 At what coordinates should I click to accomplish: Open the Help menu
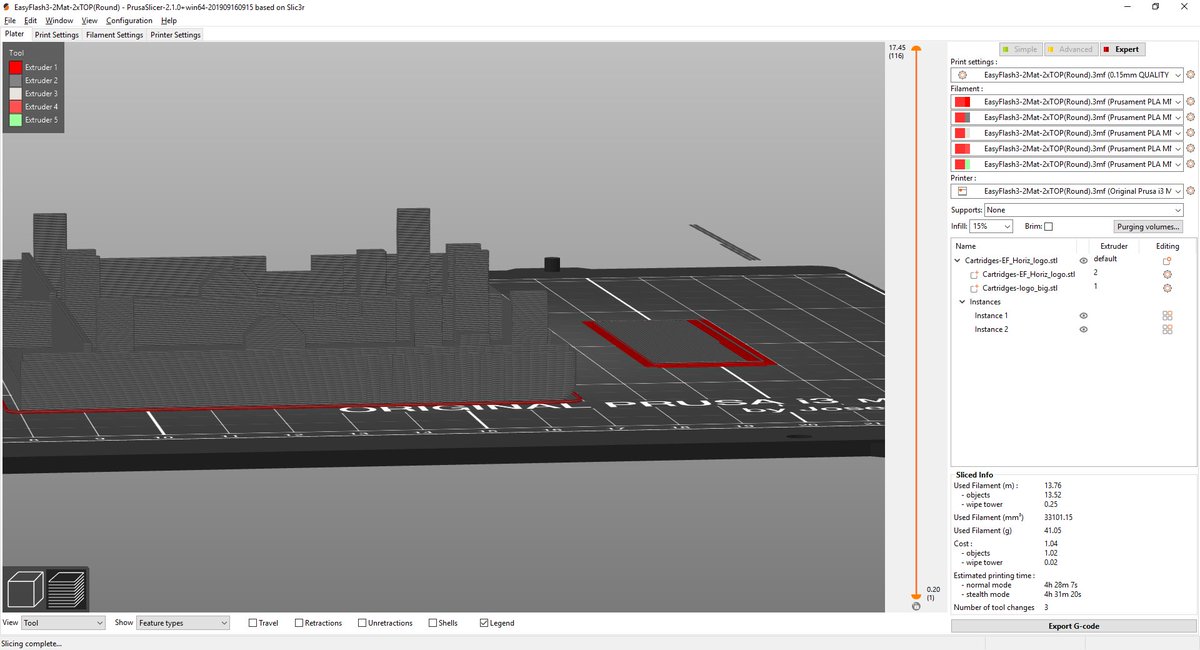tap(169, 20)
